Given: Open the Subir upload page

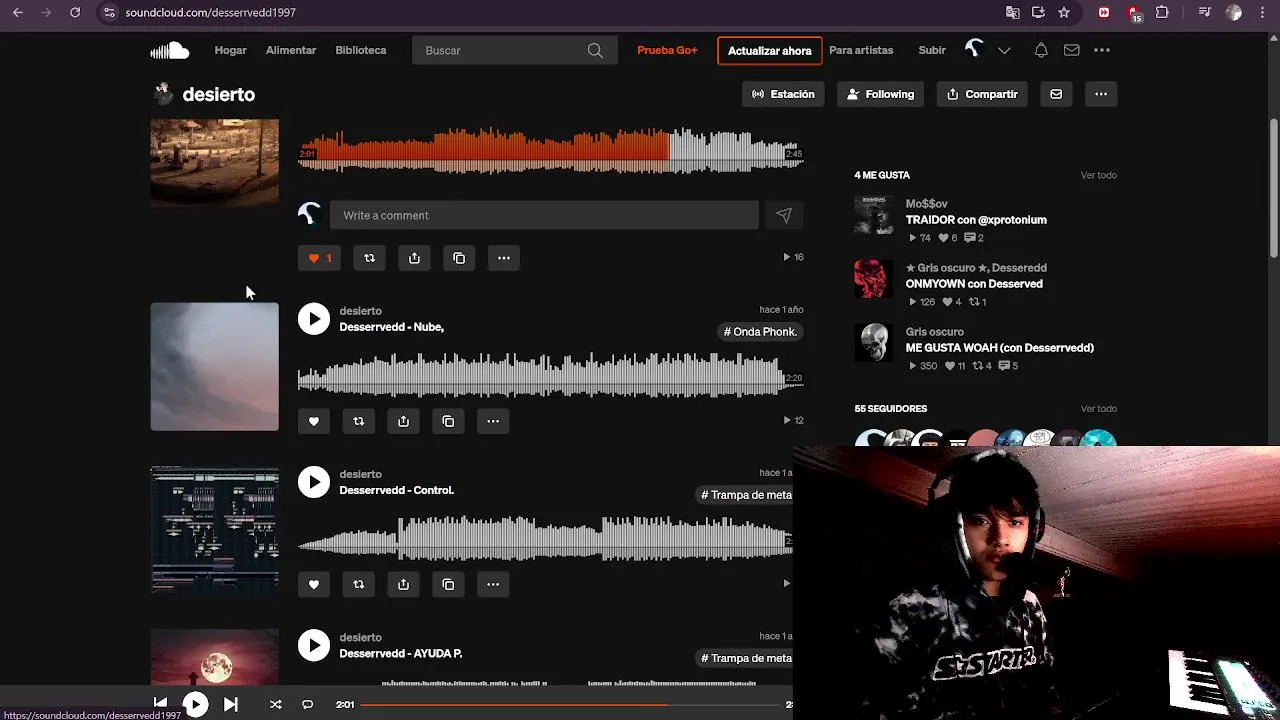Looking at the screenshot, I should pos(932,50).
